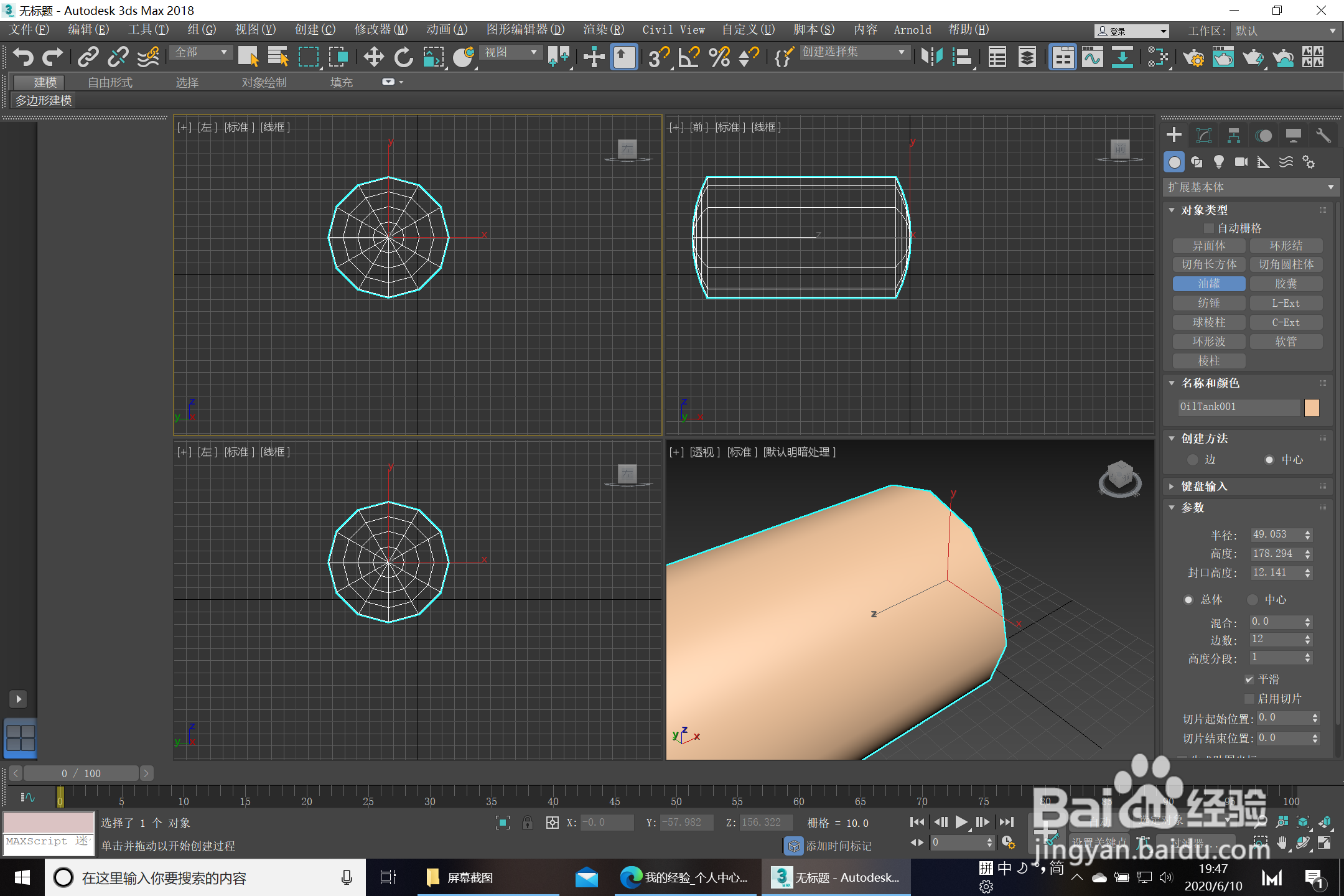Select the Rotate transform tool
The height and width of the screenshot is (896, 1344).
click(x=403, y=57)
